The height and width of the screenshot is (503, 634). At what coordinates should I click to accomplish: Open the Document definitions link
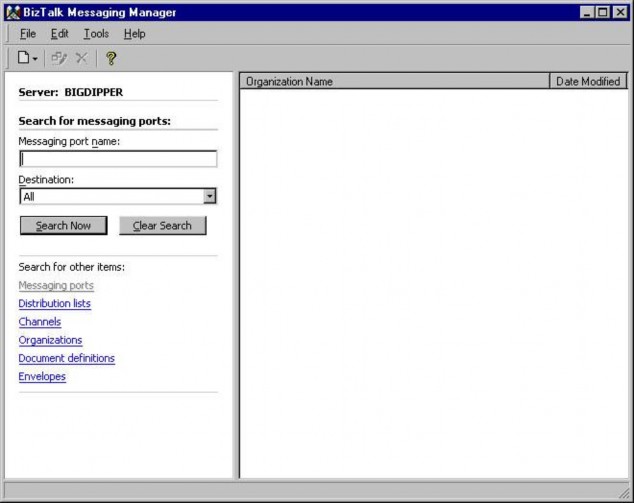tap(67, 358)
